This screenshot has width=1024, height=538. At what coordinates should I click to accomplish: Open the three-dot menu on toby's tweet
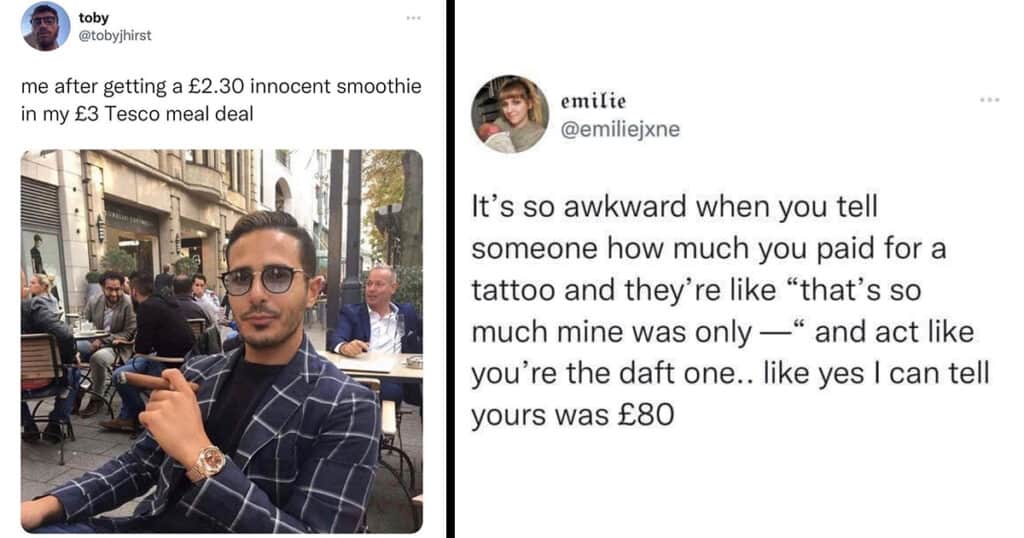(x=413, y=18)
